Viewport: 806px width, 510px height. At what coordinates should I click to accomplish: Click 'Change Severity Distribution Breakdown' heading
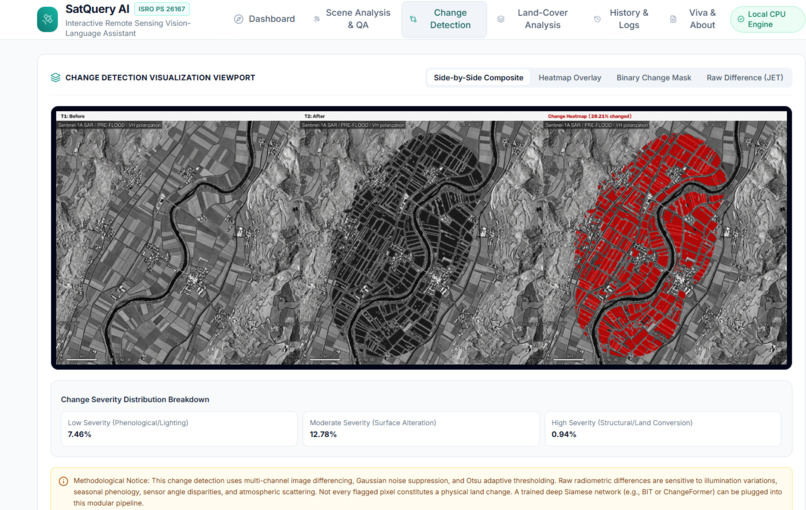[135, 399]
